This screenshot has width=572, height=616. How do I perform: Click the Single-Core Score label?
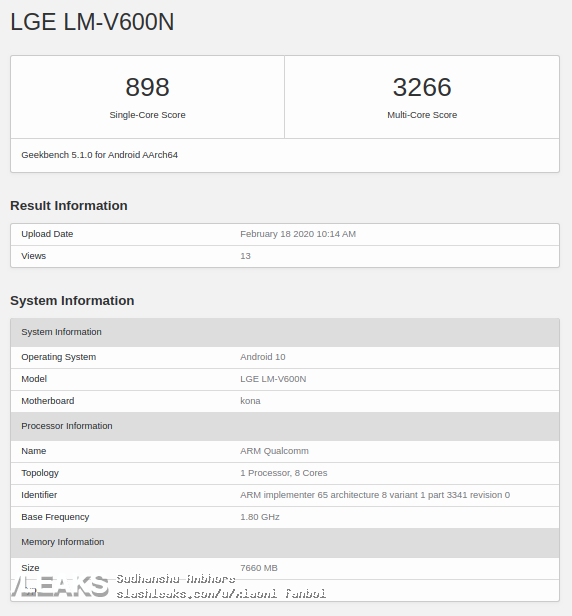[147, 115]
